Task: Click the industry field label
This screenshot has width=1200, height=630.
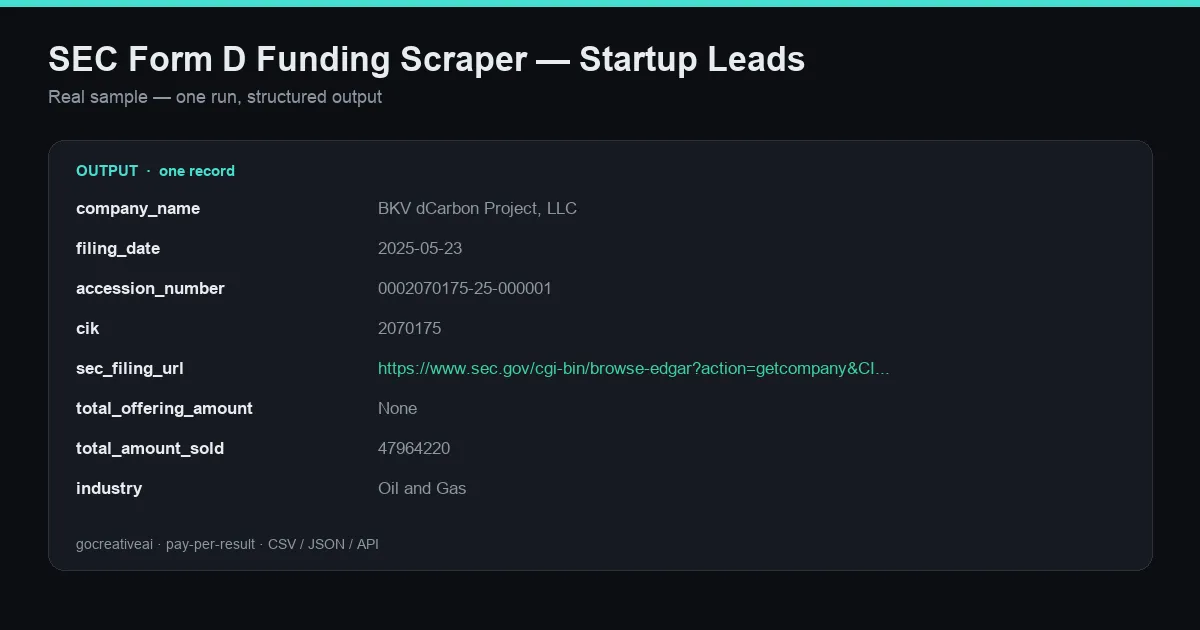Action: (109, 488)
